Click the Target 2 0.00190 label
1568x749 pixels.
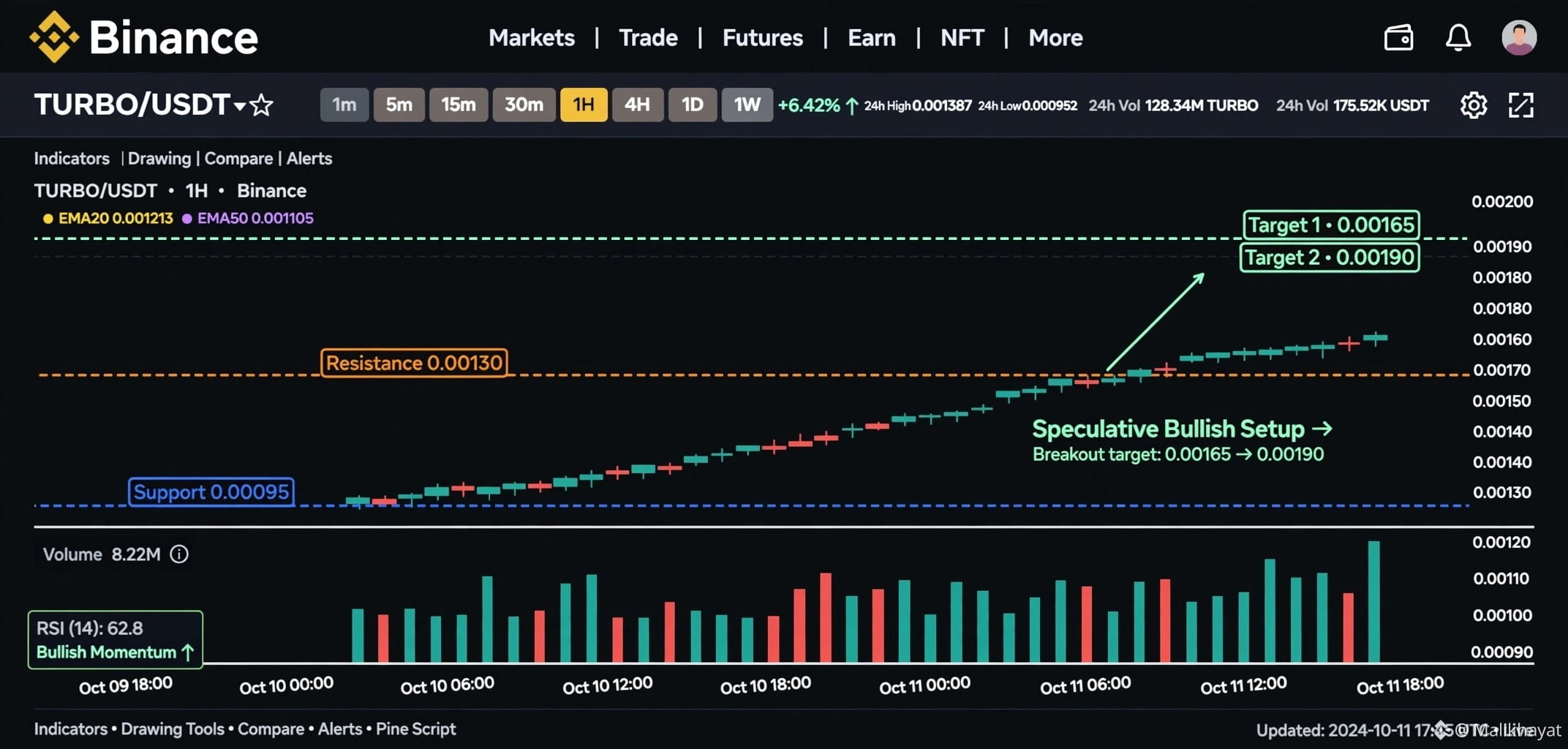[1330, 257]
